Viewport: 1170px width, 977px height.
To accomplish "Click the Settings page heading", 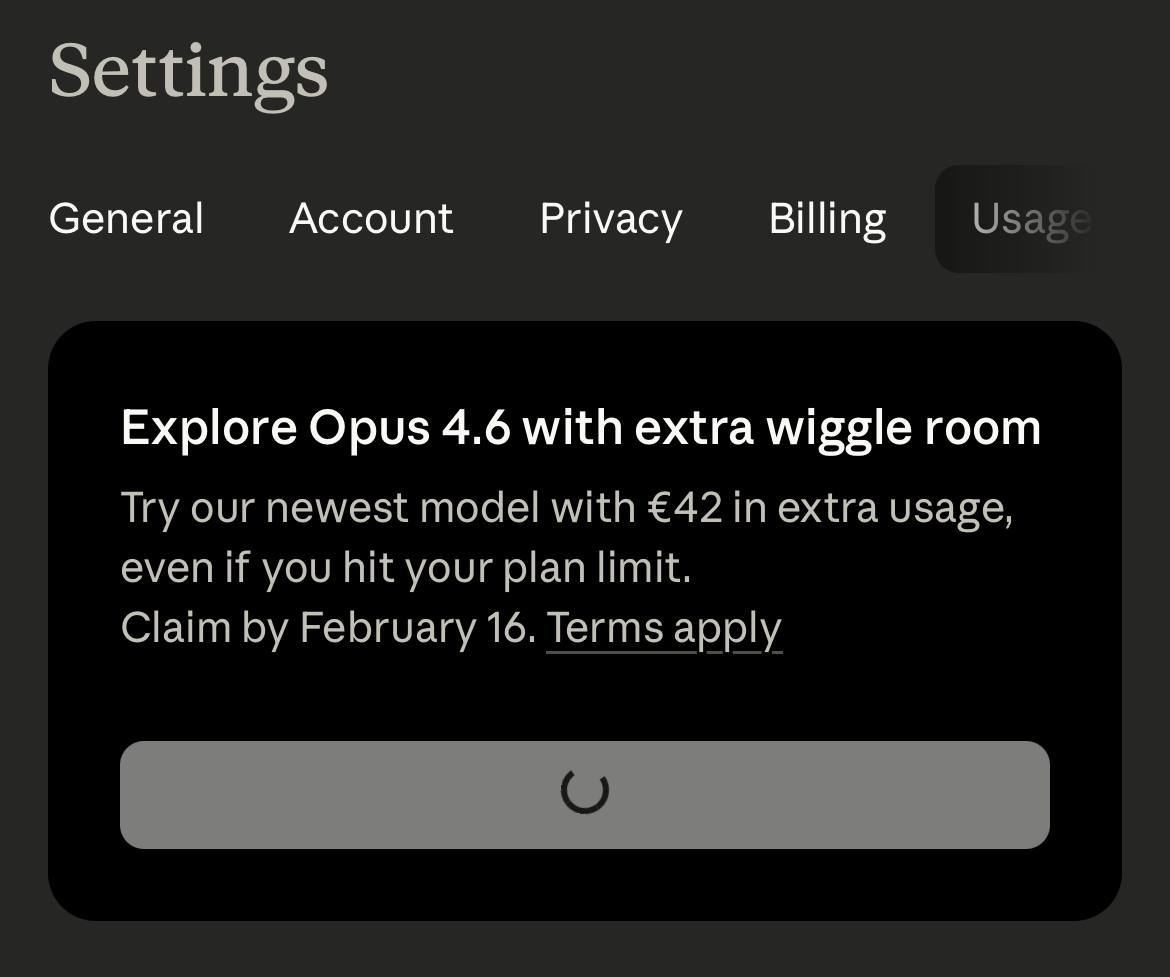I will click(188, 71).
